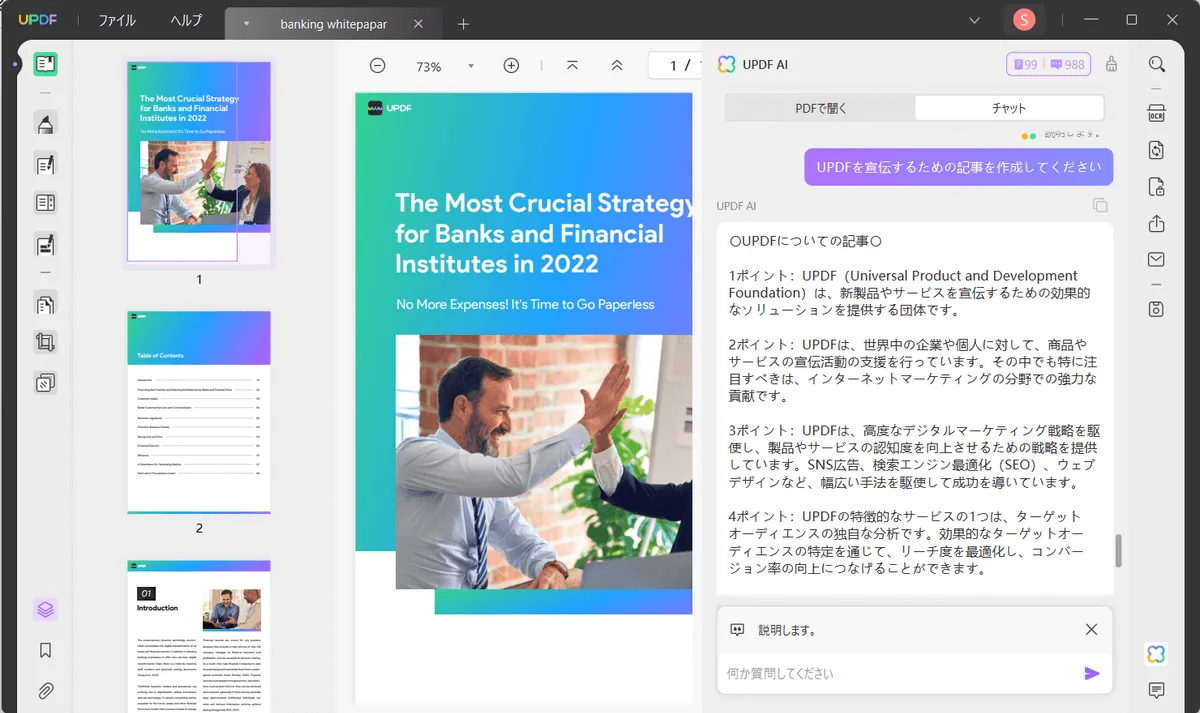This screenshot has width=1200, height=713.
Task: Select the highlighter Comment tool
Action: click(x=45, y=124)
